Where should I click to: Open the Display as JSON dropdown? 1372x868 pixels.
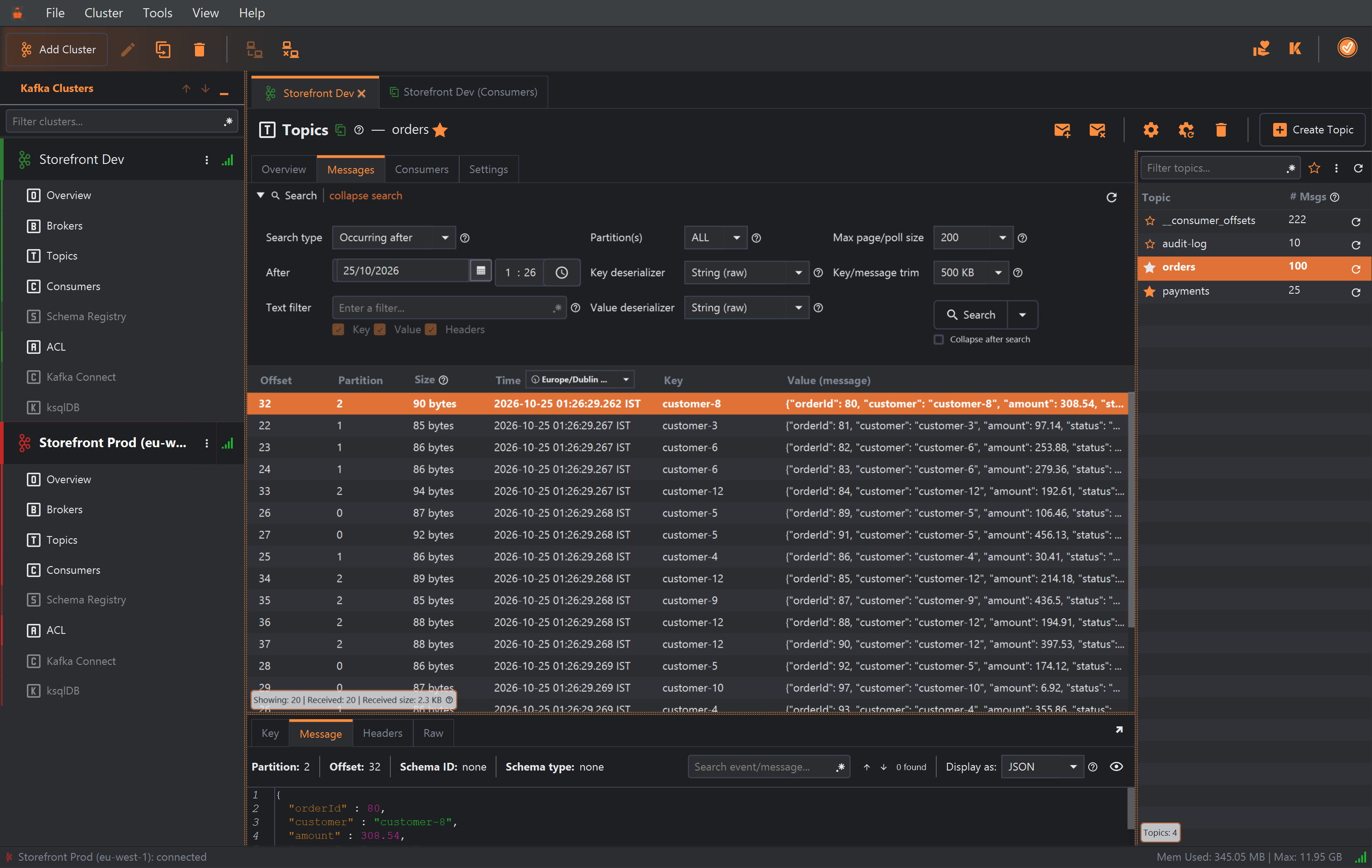tap(1042, 766)
